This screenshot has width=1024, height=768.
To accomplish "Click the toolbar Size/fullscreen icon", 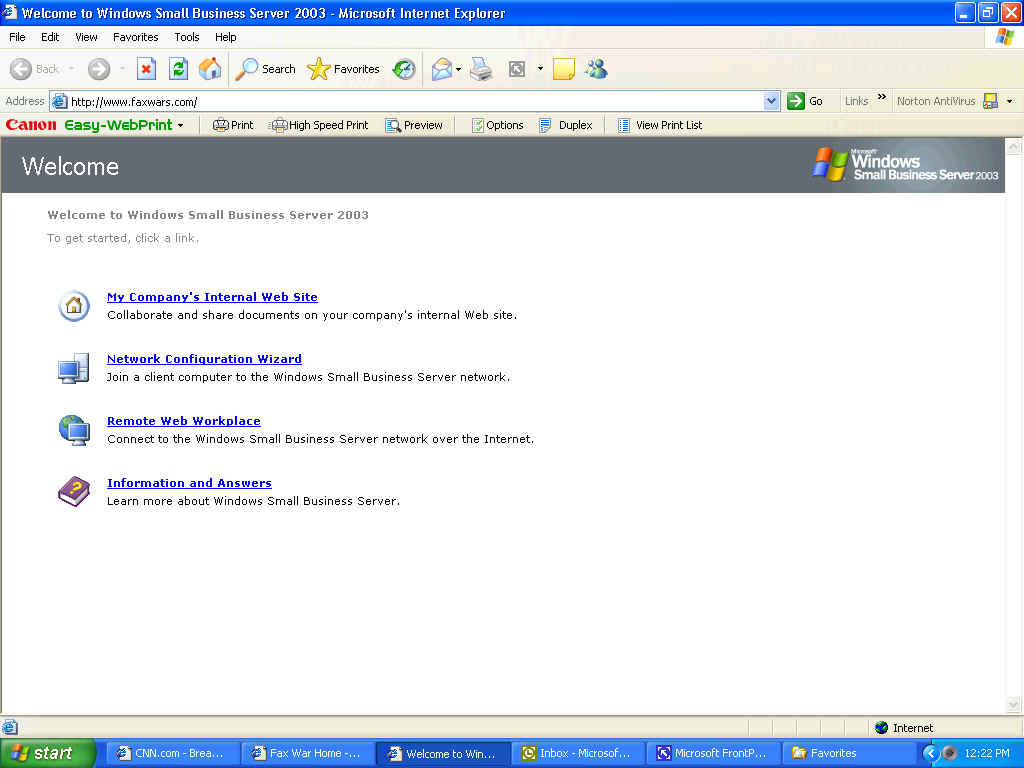I will tap(517, 69).
